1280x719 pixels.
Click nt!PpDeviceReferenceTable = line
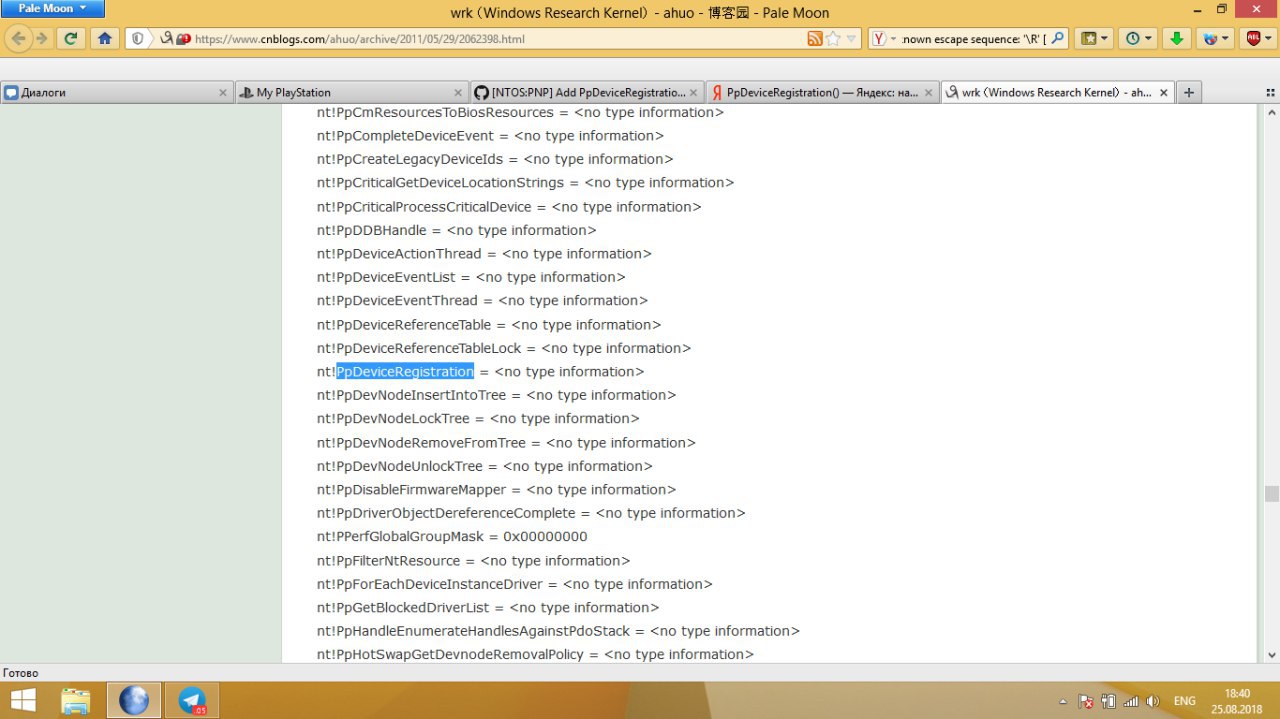[489, 325]
